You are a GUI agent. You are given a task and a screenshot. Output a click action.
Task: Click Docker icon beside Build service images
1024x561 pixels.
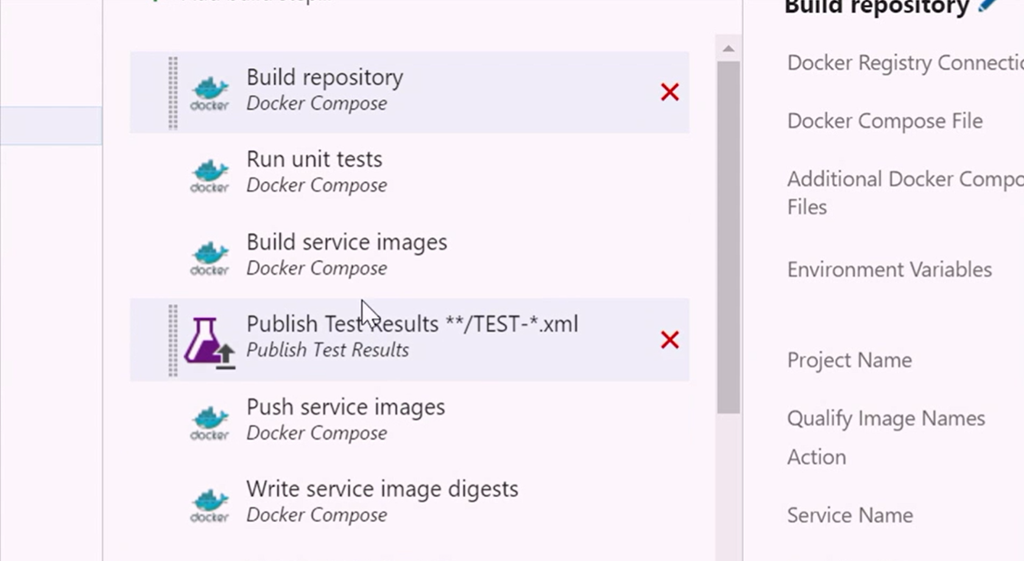[x=210, y=257]
